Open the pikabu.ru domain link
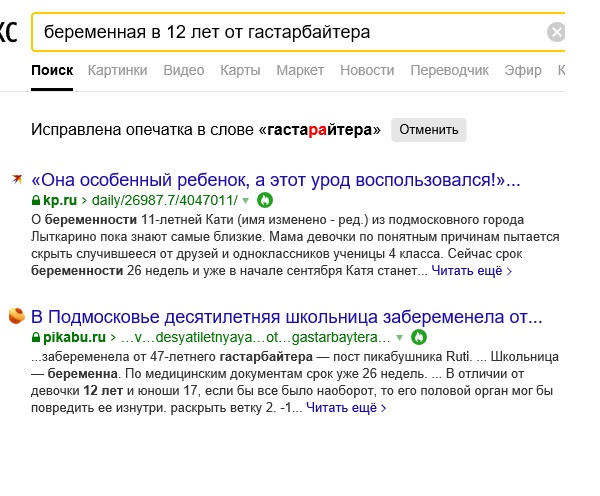The width and height of the screenshot is (600, 496). point(74,337)
